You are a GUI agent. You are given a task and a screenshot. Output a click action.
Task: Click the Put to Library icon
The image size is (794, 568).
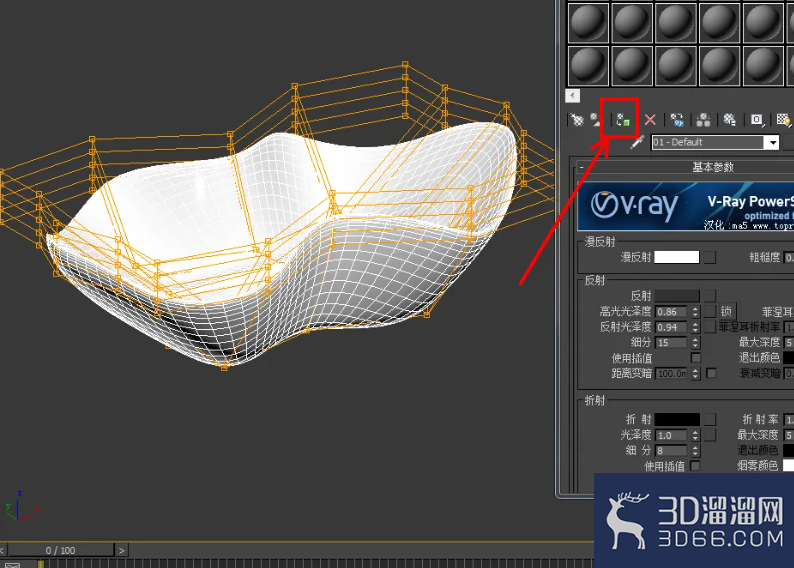tap(730, 120)
